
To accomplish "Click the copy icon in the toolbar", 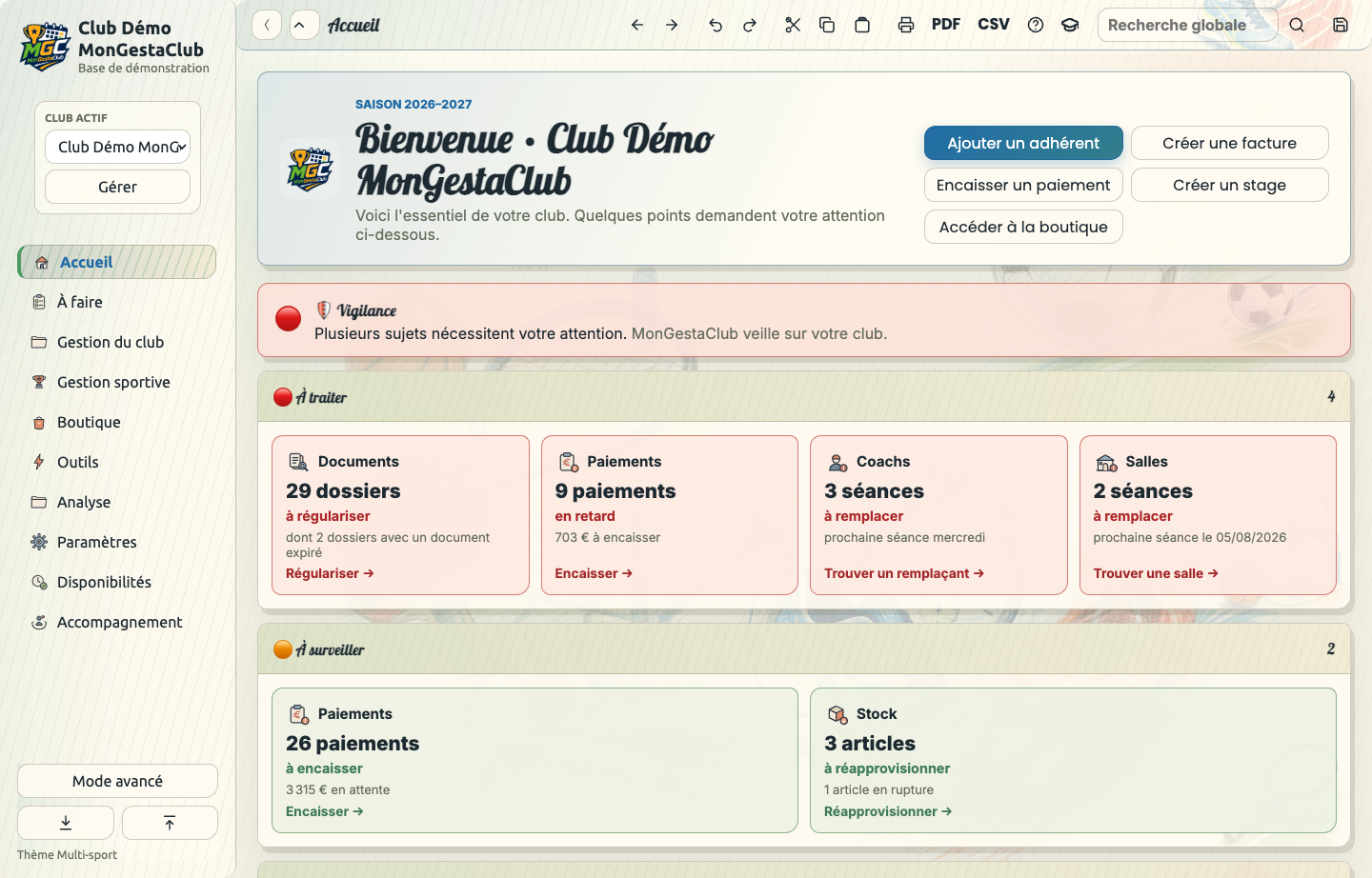I will point(827,25).
